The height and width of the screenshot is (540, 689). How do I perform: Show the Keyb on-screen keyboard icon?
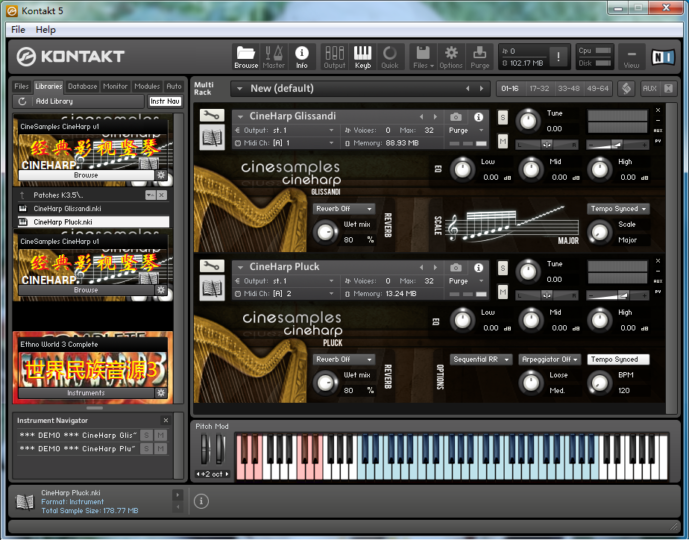[x=363, y=53]
